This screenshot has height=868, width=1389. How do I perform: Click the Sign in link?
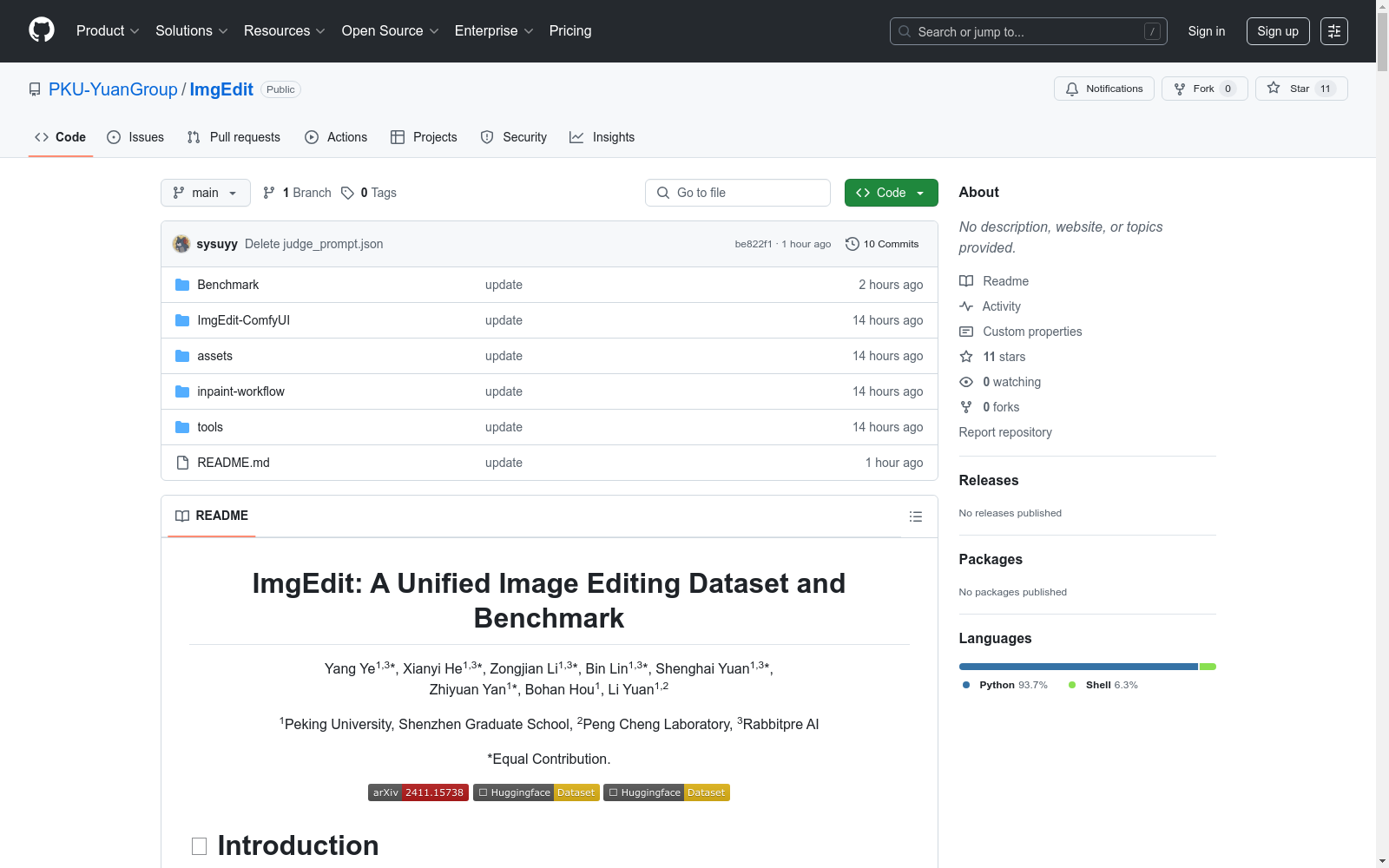click(1207, 31)
